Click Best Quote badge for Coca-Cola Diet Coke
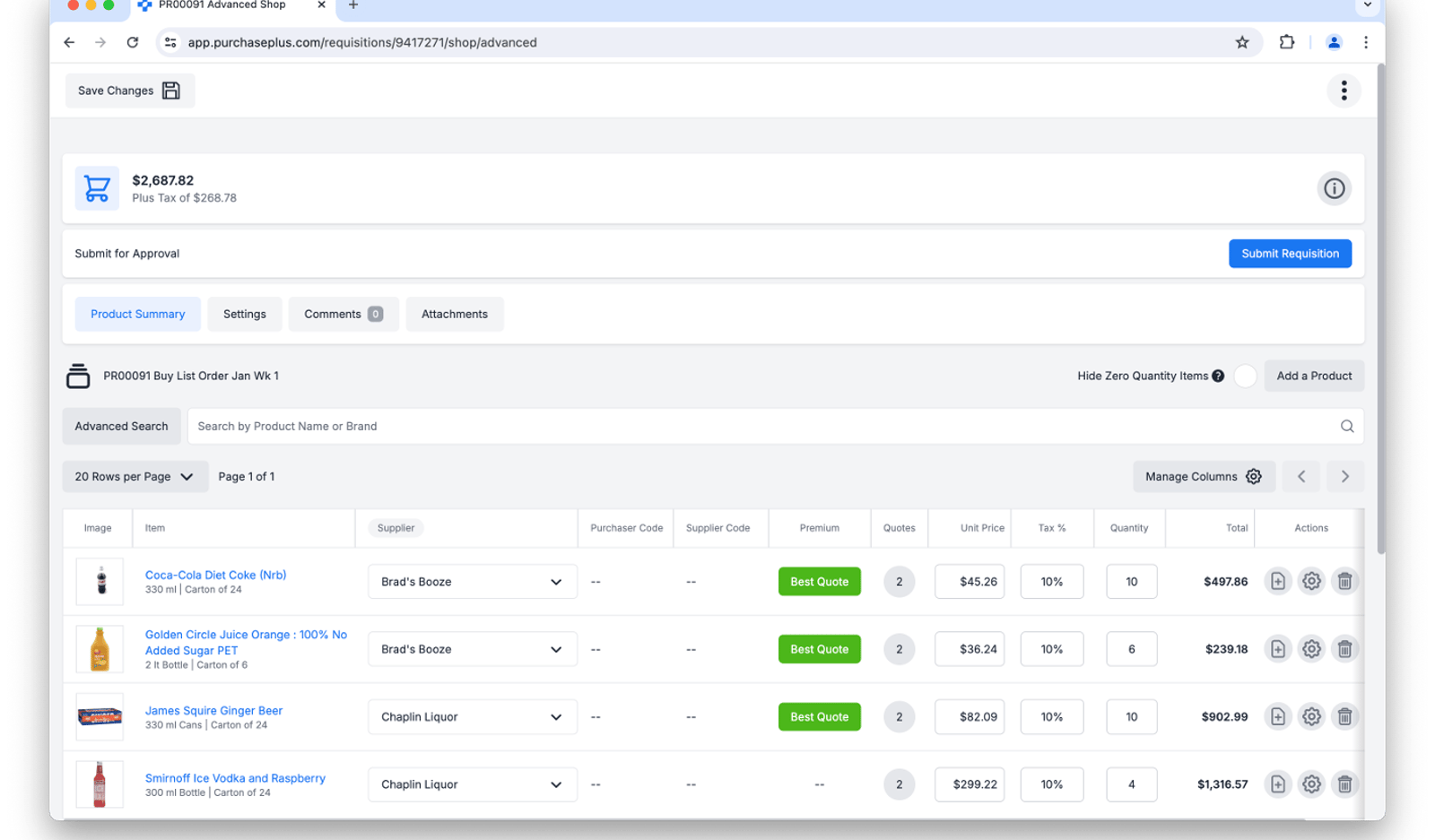Screen dimensions: 1435x840 click(x=819, y=582)
